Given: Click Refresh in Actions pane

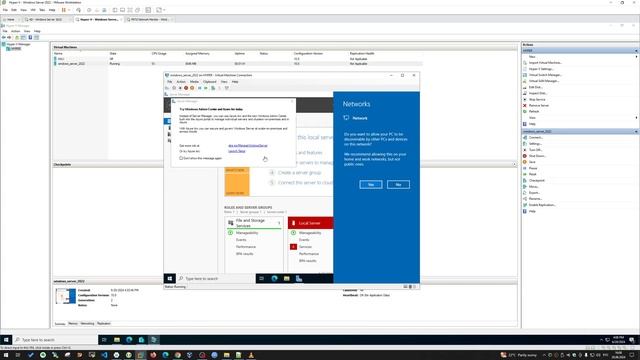Looking at the screenshot, I should [x=534, y=111].
